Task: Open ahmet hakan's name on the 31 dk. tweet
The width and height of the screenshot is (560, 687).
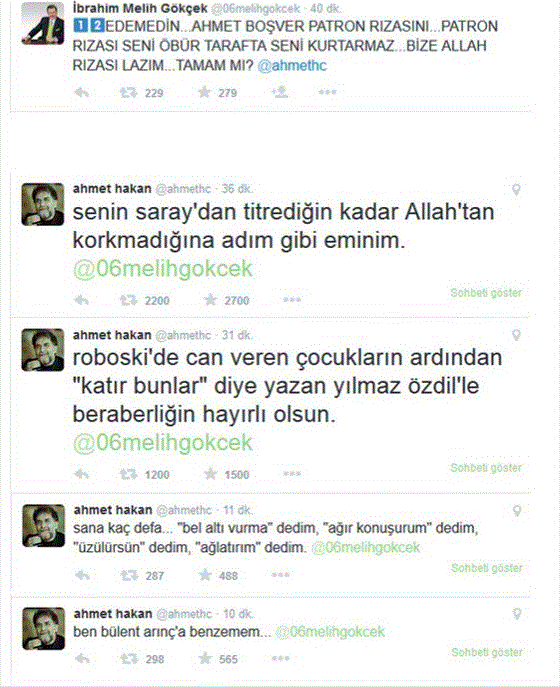Action: tap(112, 335)
